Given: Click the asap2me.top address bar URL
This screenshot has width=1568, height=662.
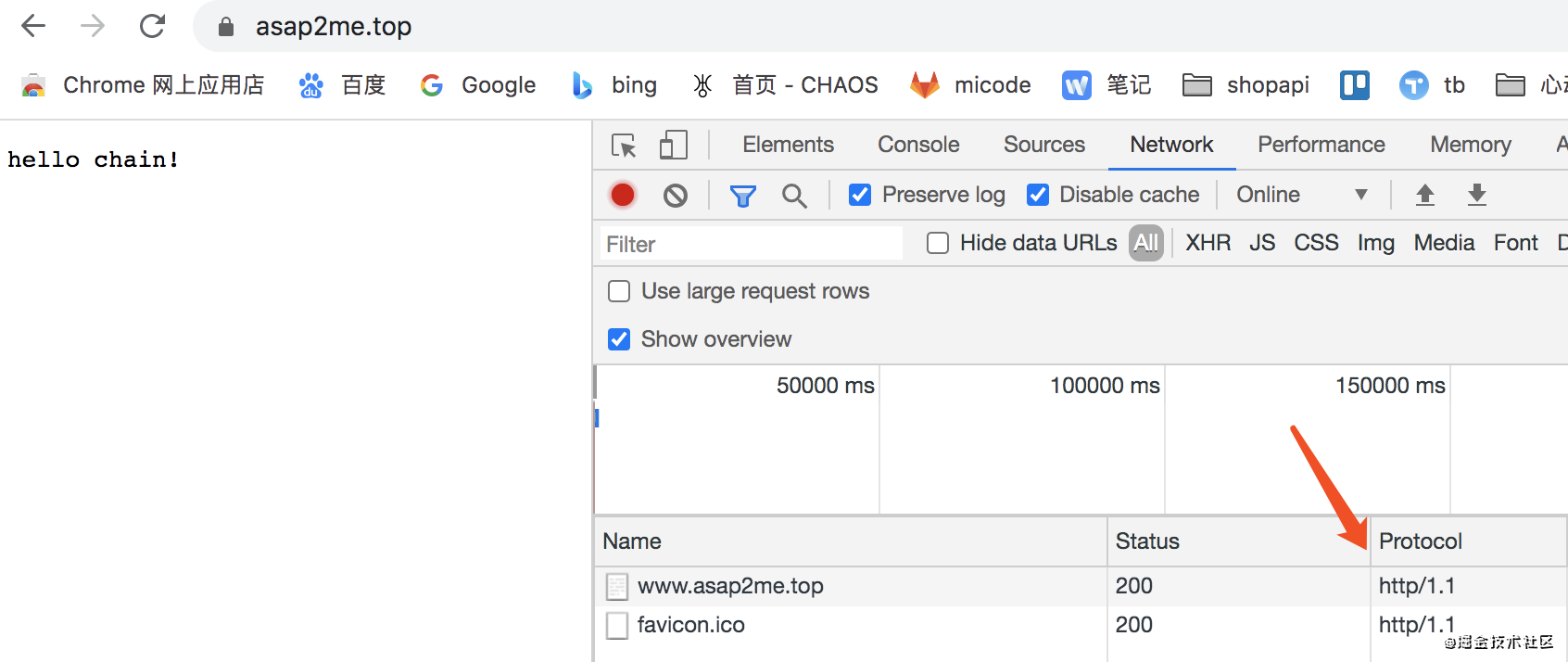Looking at the screenshot, I should pyautogui.click(x=334, y=27).
